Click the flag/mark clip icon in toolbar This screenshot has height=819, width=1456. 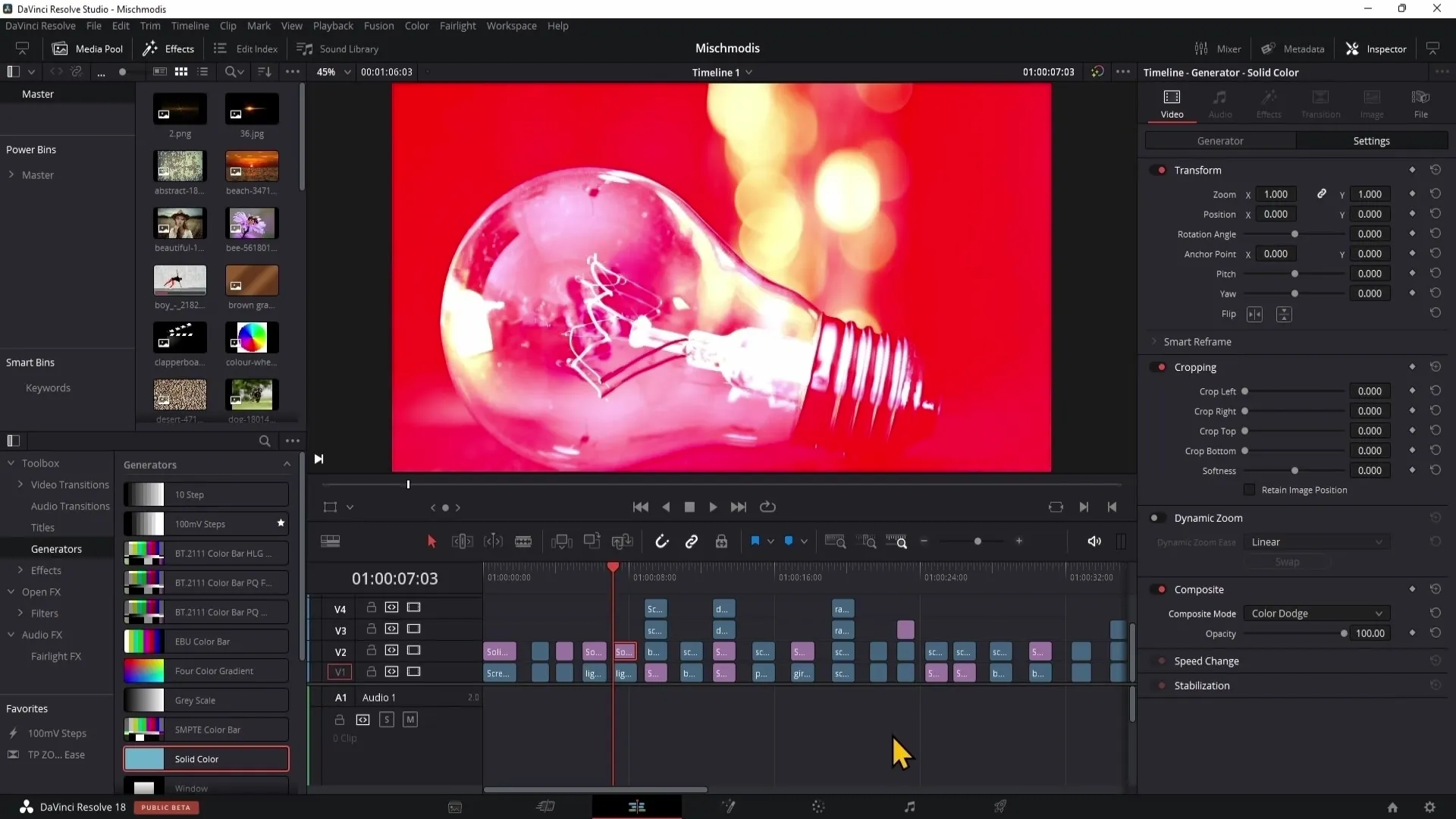click(755, 541)
